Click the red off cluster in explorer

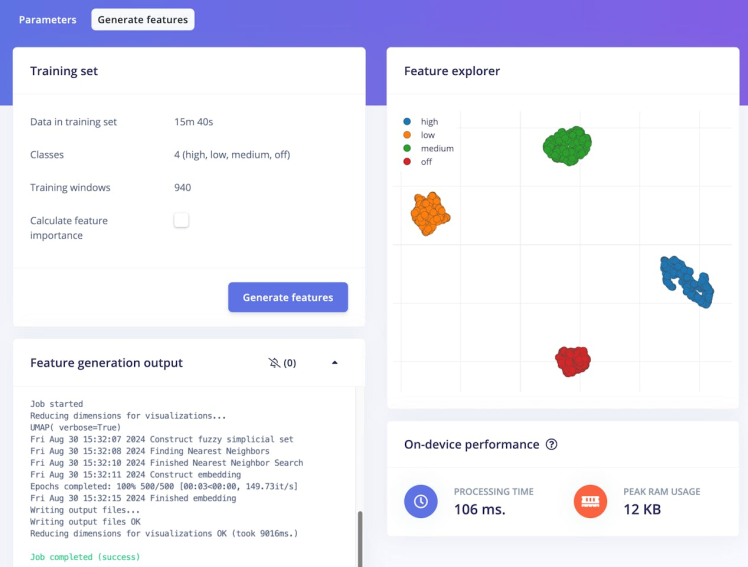(573, 361)
